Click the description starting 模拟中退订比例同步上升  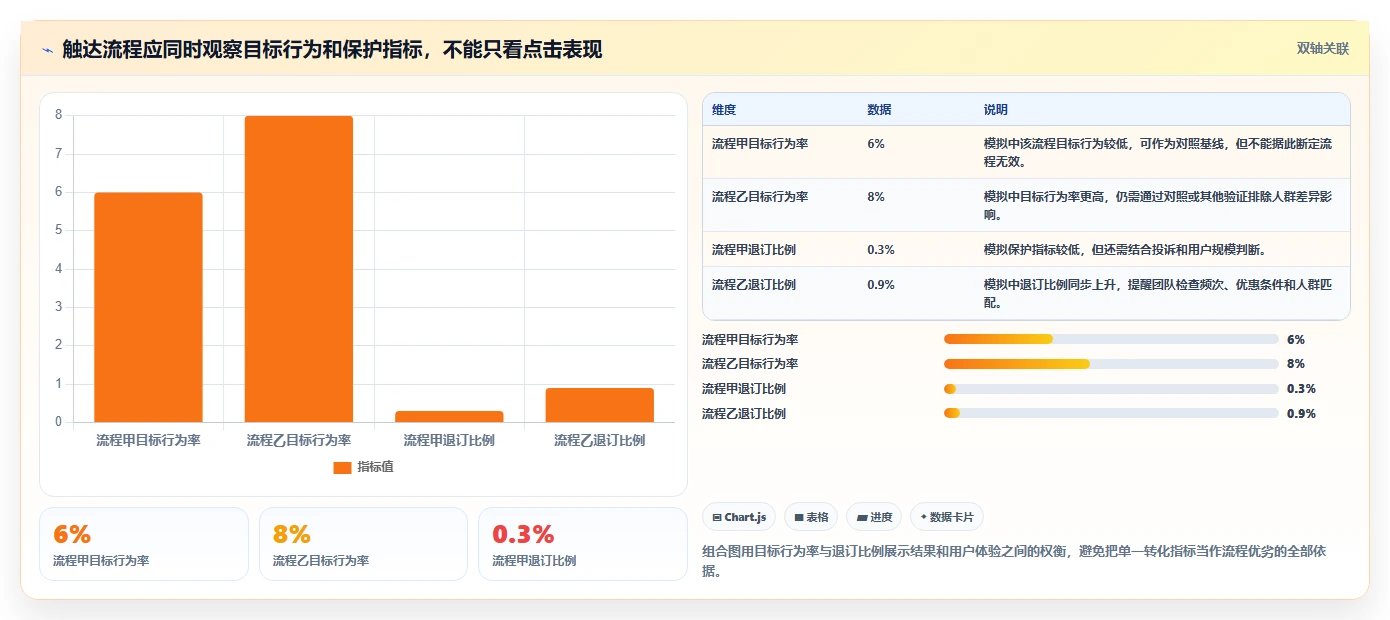pos(1158,293)
